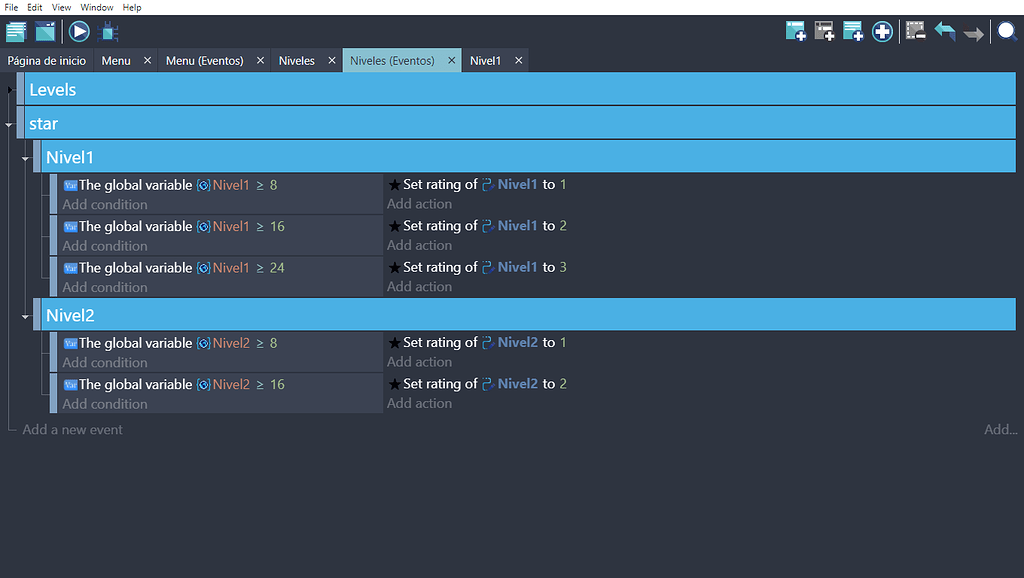Launch the game preview with the play button

pyautogui.click(x=79, y=32)
